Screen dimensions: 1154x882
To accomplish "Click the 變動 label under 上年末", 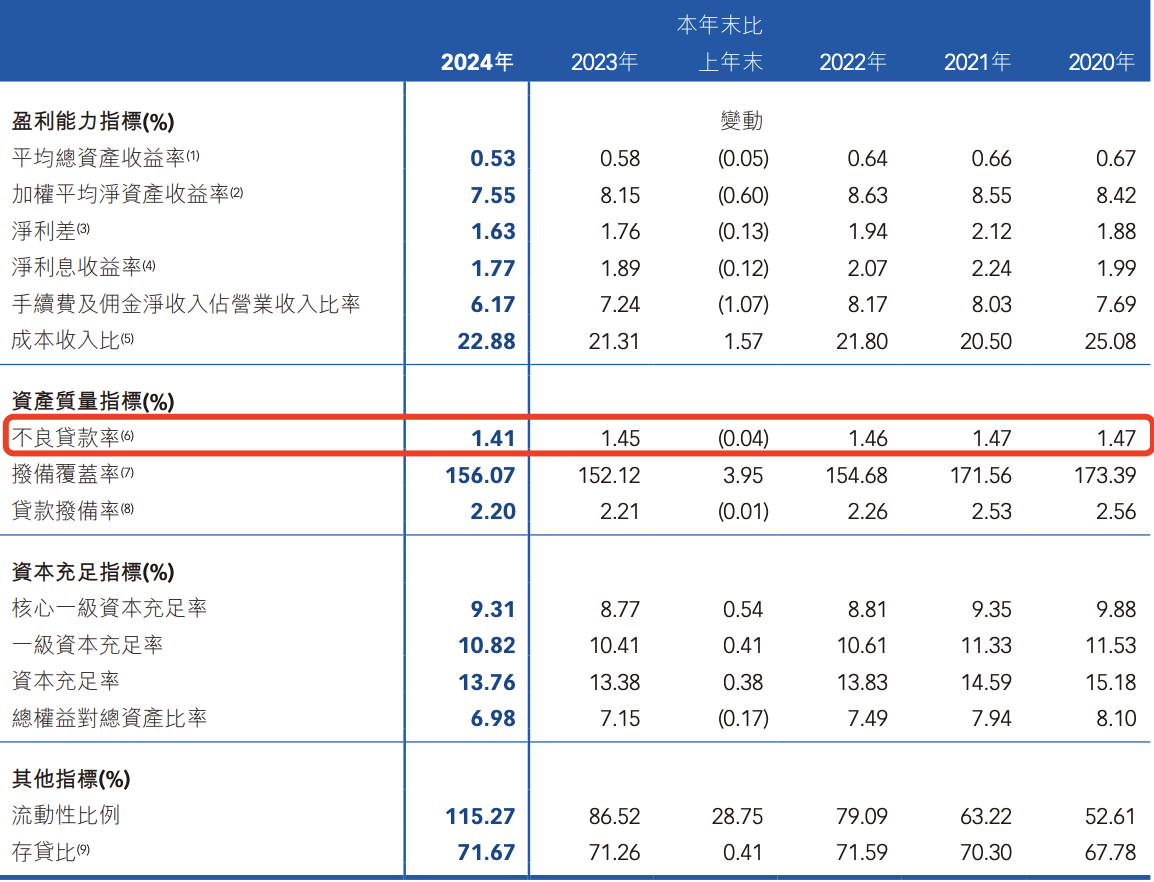I will pyautogui.click(x=741, y=121).
